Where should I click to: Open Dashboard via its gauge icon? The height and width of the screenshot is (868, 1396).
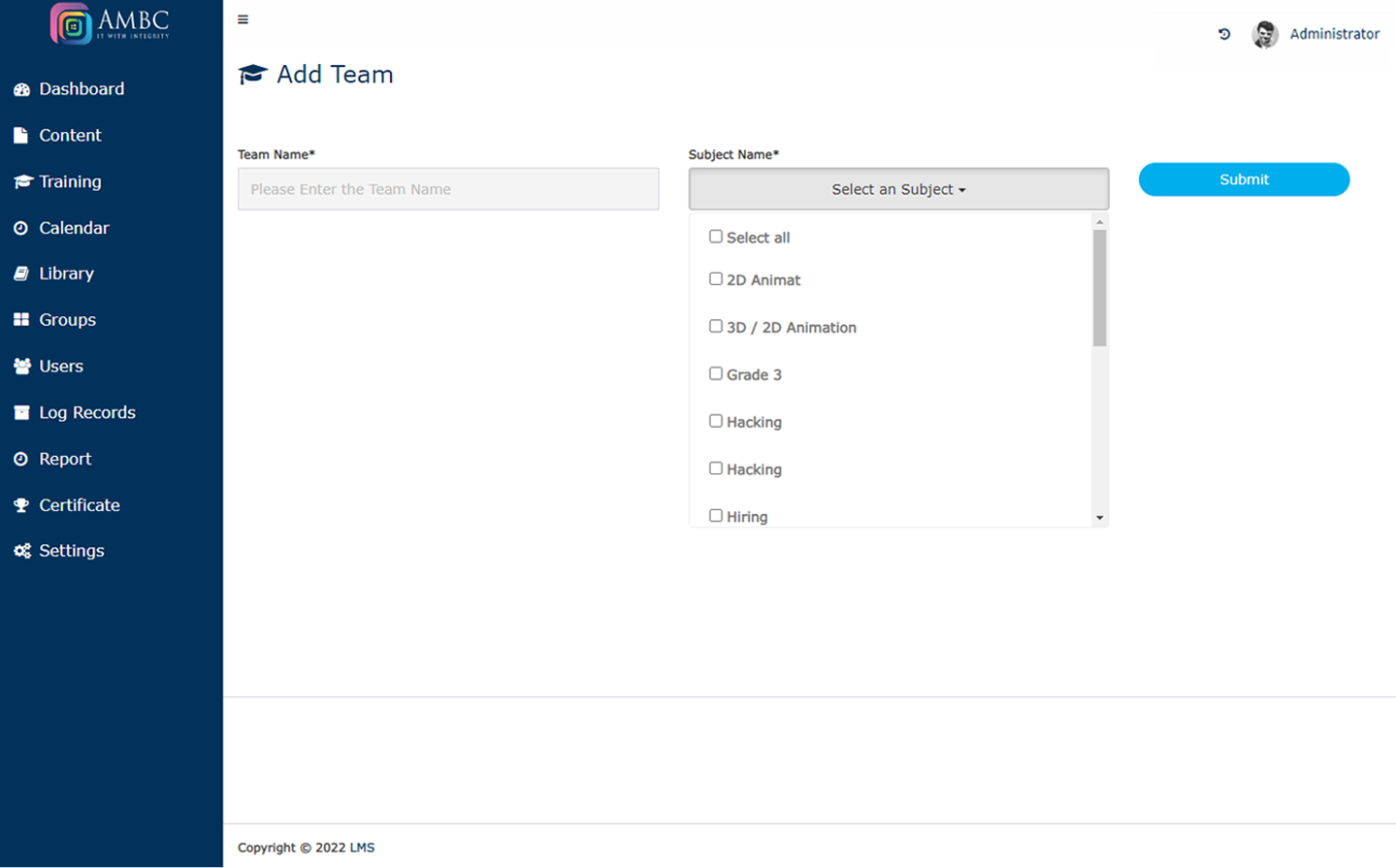(21, 89)
